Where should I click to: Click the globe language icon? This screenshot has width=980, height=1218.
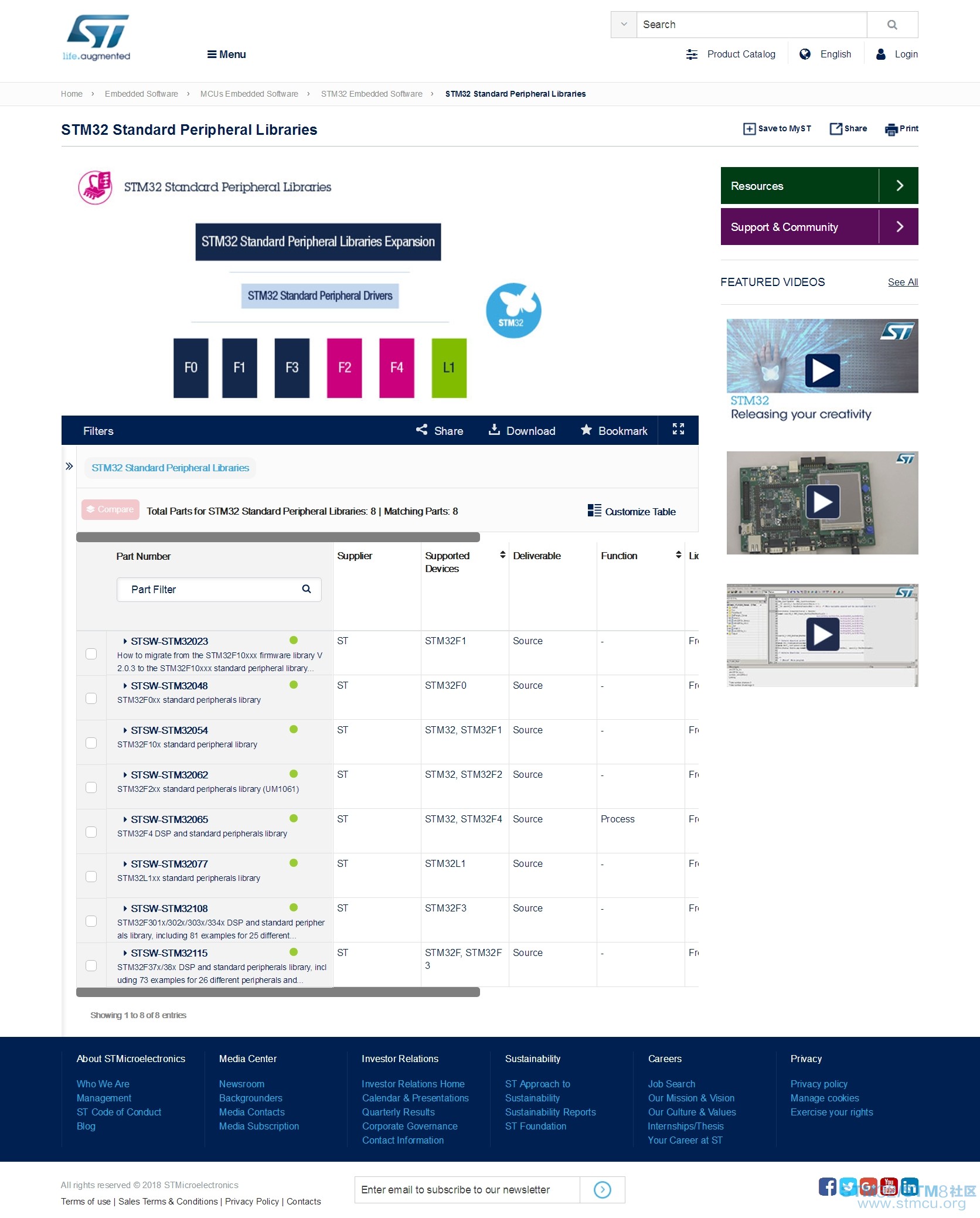click(x=805, y=55)
